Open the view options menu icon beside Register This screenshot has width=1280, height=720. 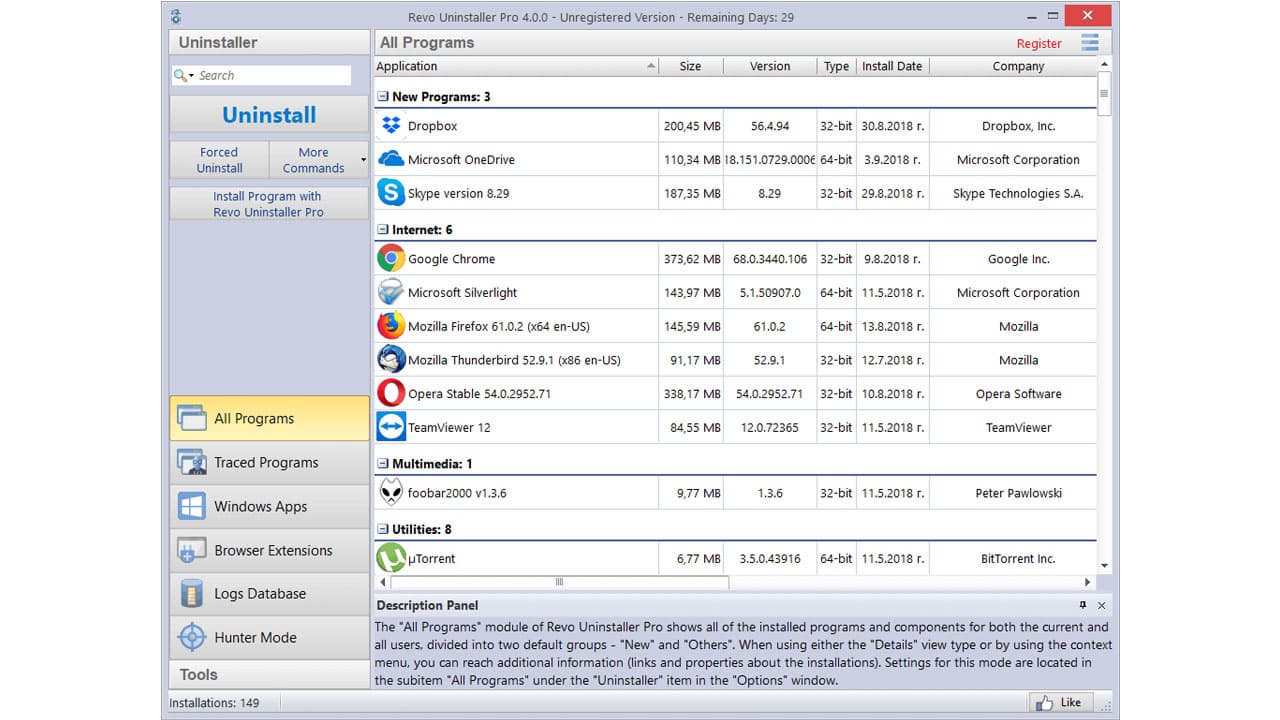click(1089, 43)
